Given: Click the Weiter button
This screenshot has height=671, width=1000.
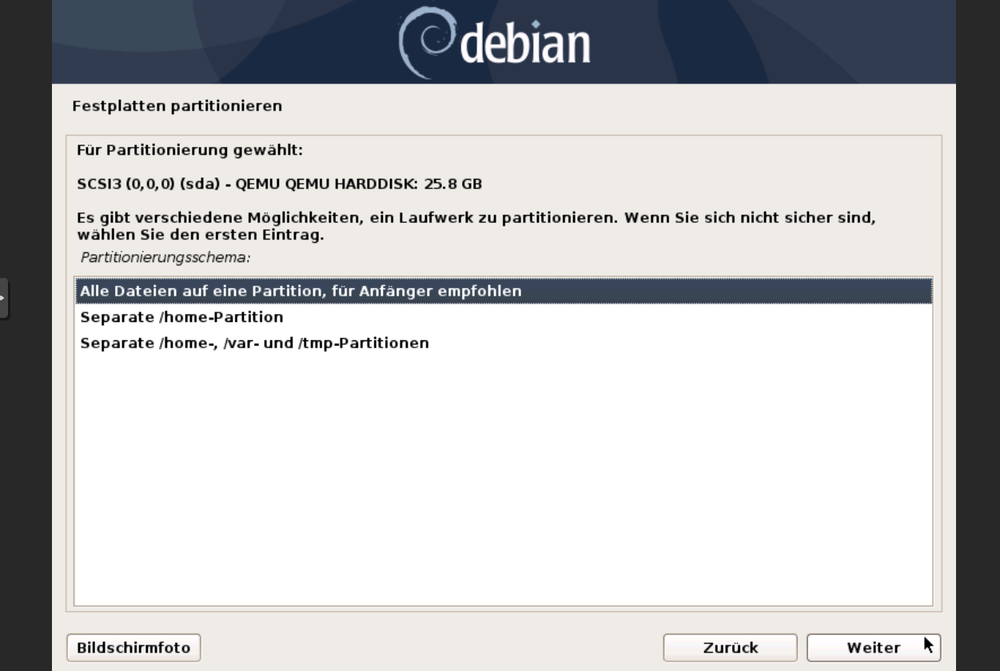Looking at the screenshot, I should tap(873, 647).
